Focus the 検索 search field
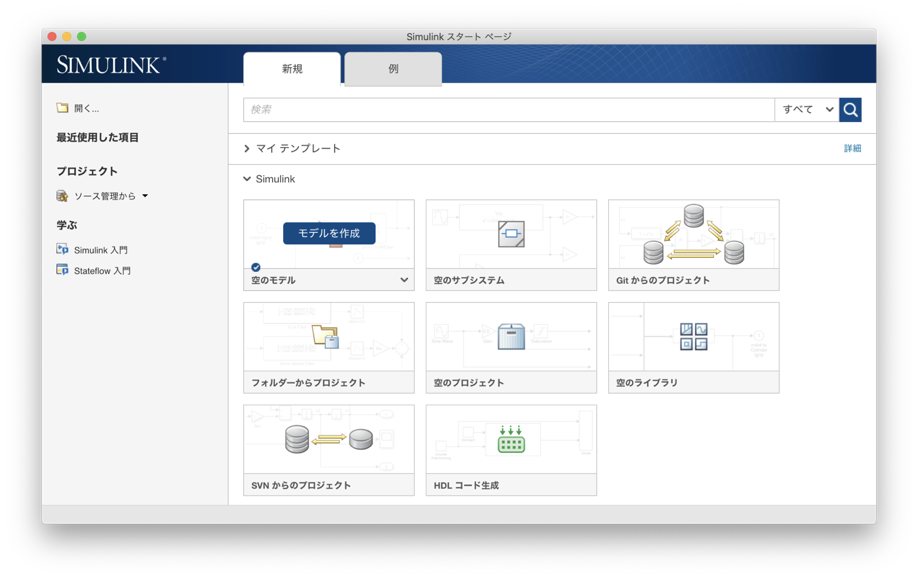This screenshot has height=579, width=918. tap(508, 110)
